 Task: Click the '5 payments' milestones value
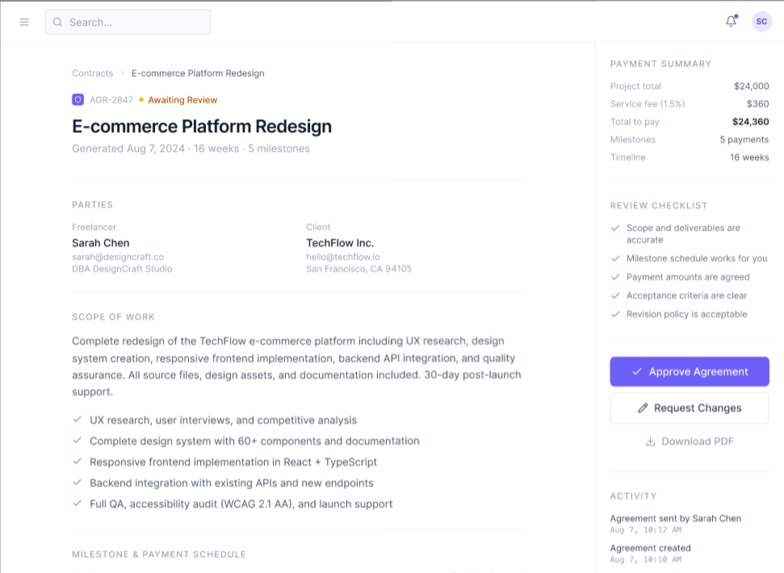[744, 140]
